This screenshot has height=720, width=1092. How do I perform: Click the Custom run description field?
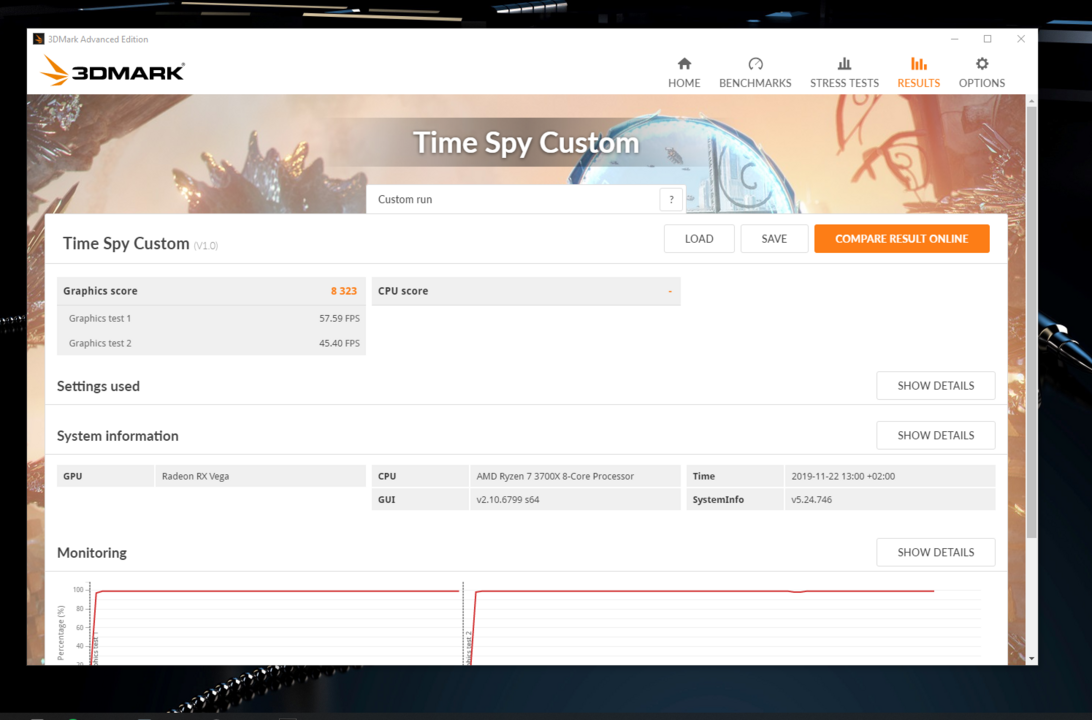(513, 199)
